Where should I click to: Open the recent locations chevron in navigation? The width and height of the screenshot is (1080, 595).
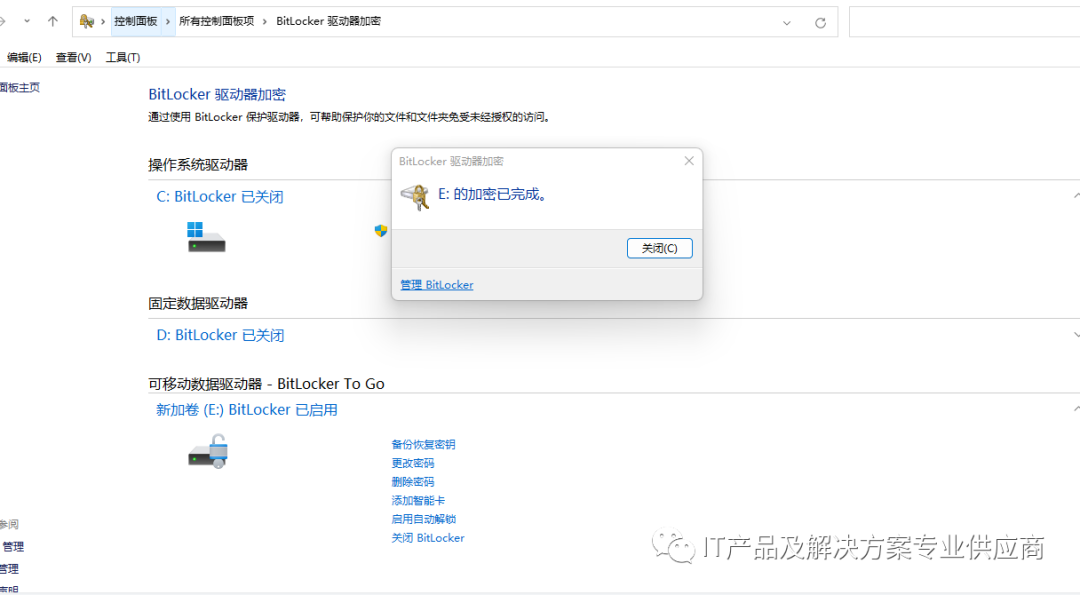(x=27, y=21)
